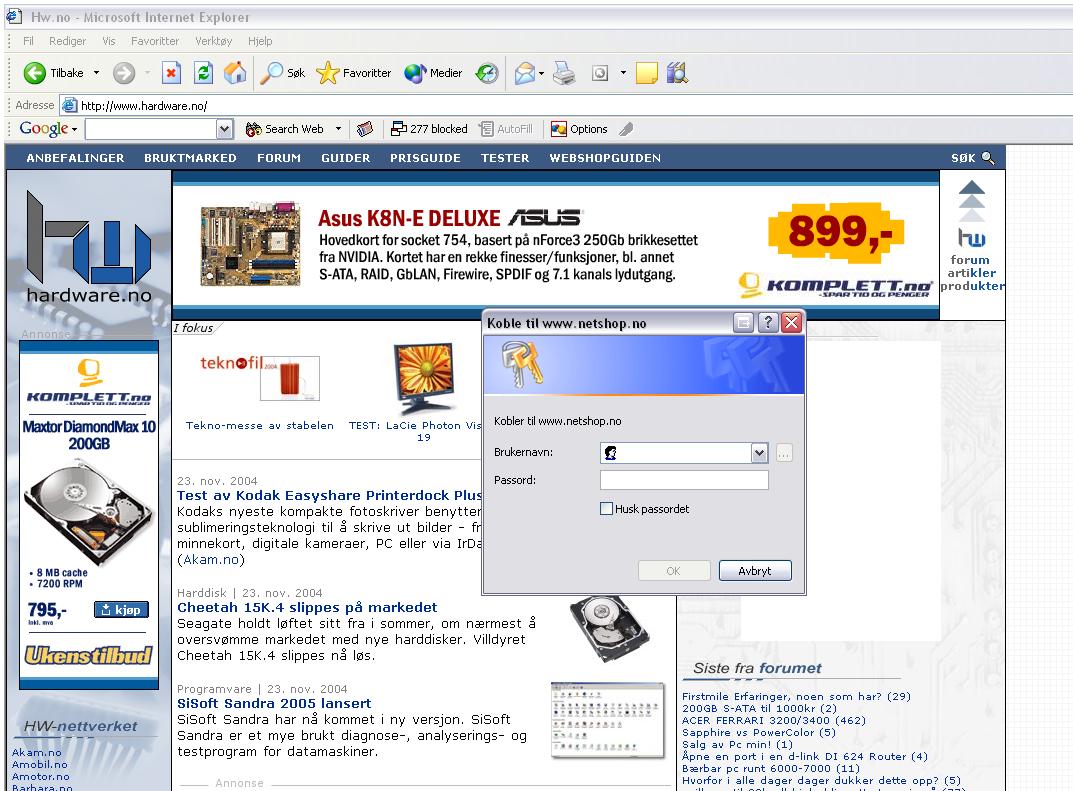
Task: Open the Google logo menu dropdown
Action: tap(74, 129)
